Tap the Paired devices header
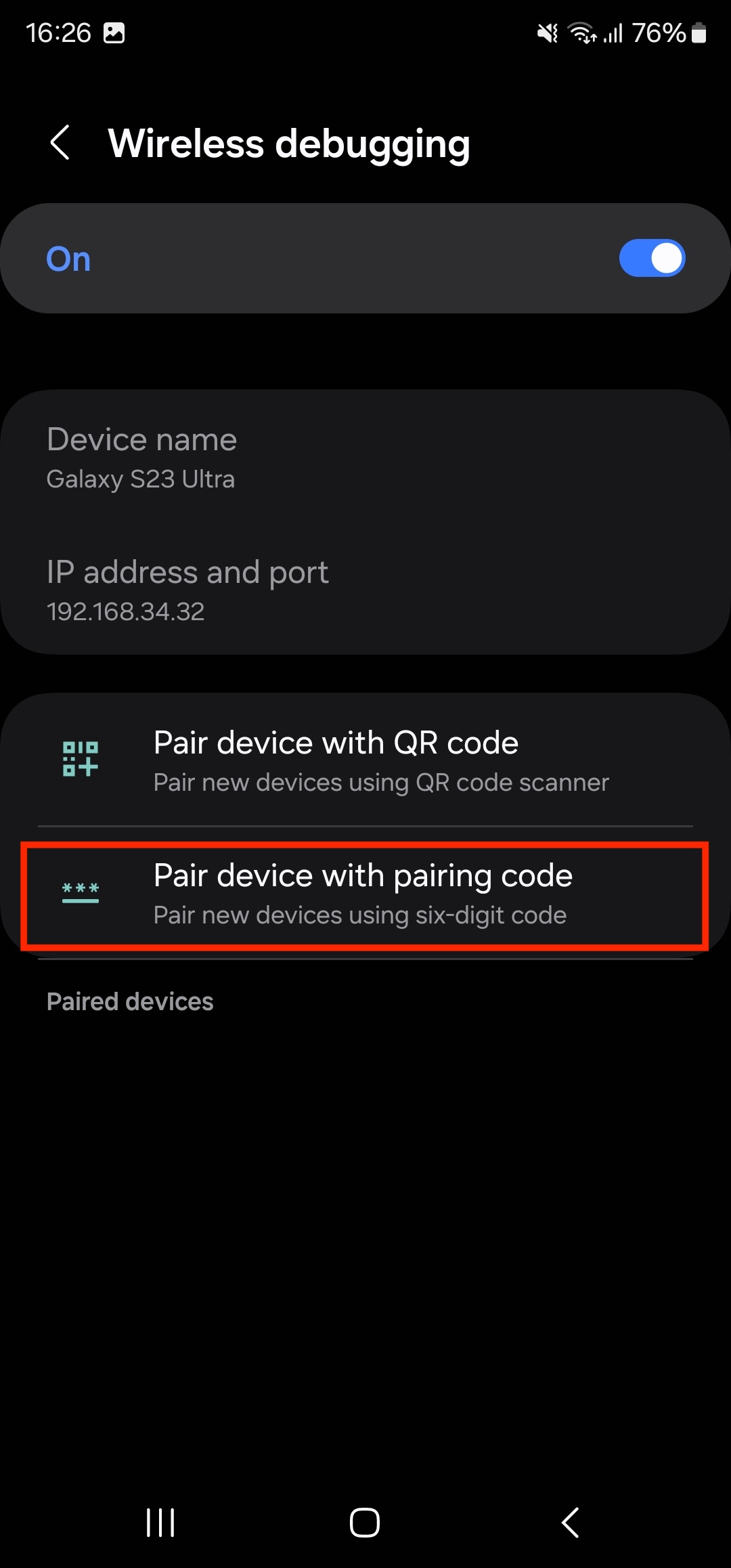This screenshot has width=731, height=1568. pos(130,1001)
